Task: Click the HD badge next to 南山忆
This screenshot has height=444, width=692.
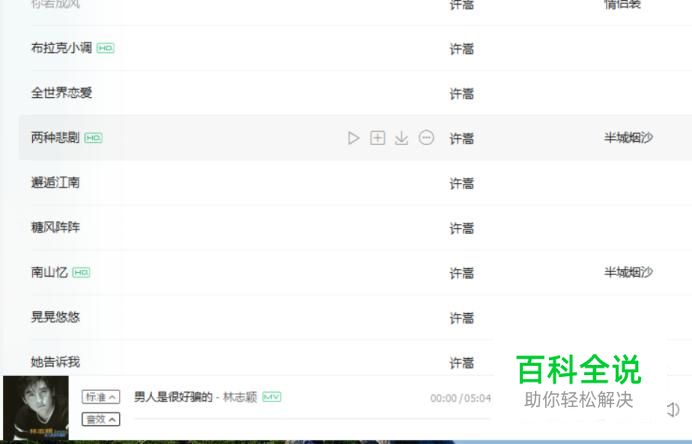Action: [81, 273]
